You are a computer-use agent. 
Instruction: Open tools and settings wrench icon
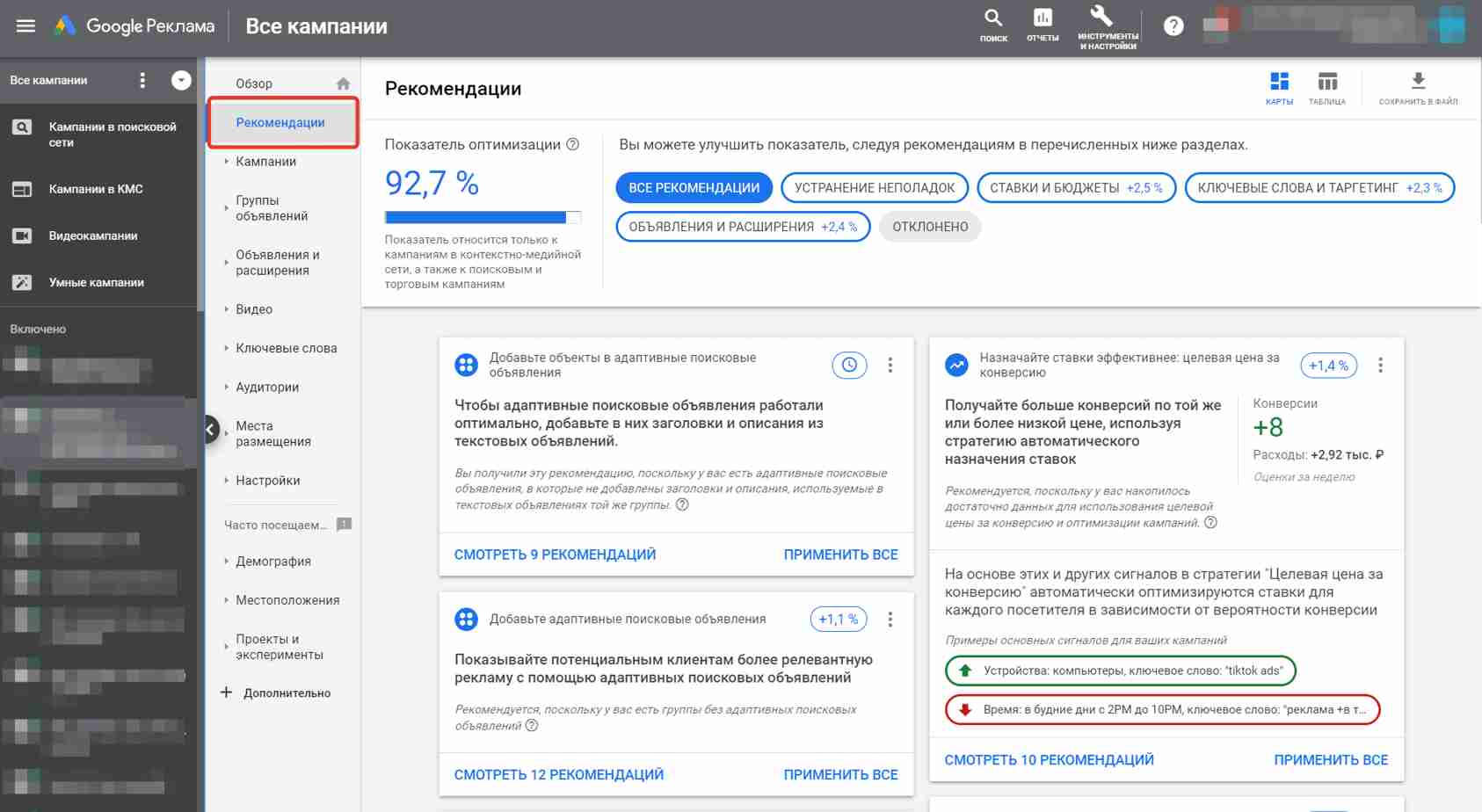tap(1108, 26)
